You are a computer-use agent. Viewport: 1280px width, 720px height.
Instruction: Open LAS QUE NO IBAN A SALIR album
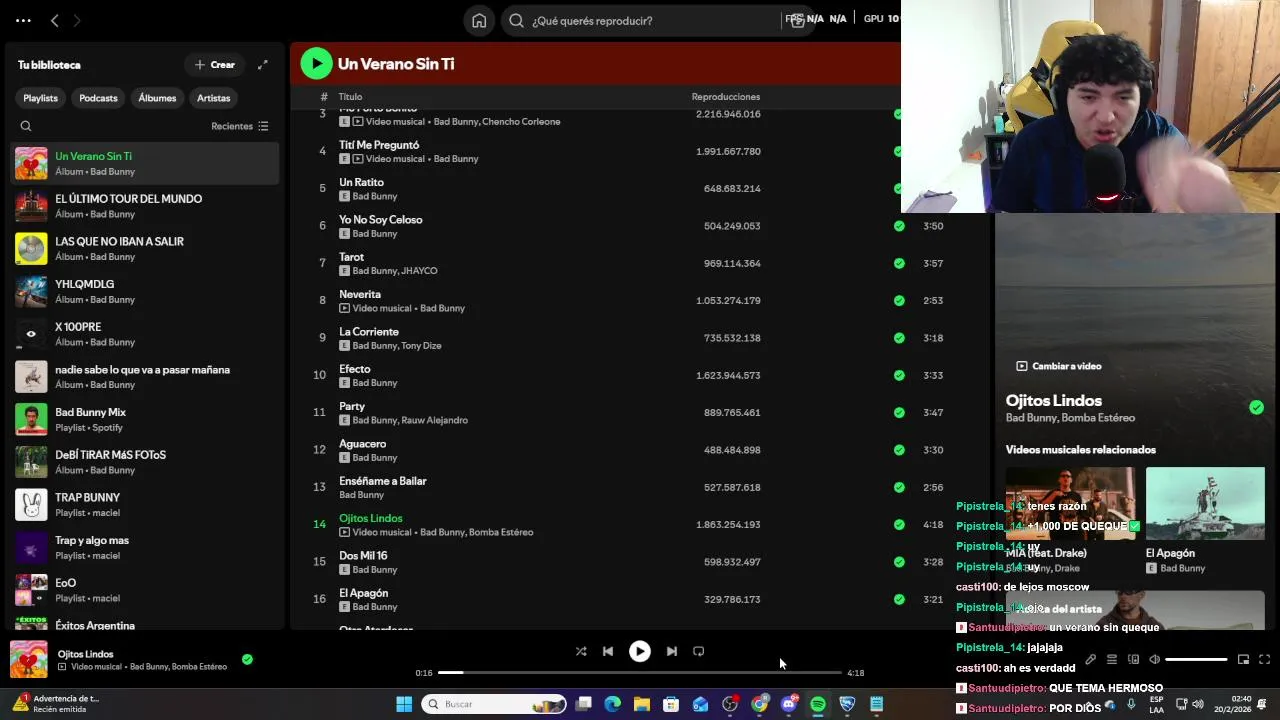click(146, 249)
